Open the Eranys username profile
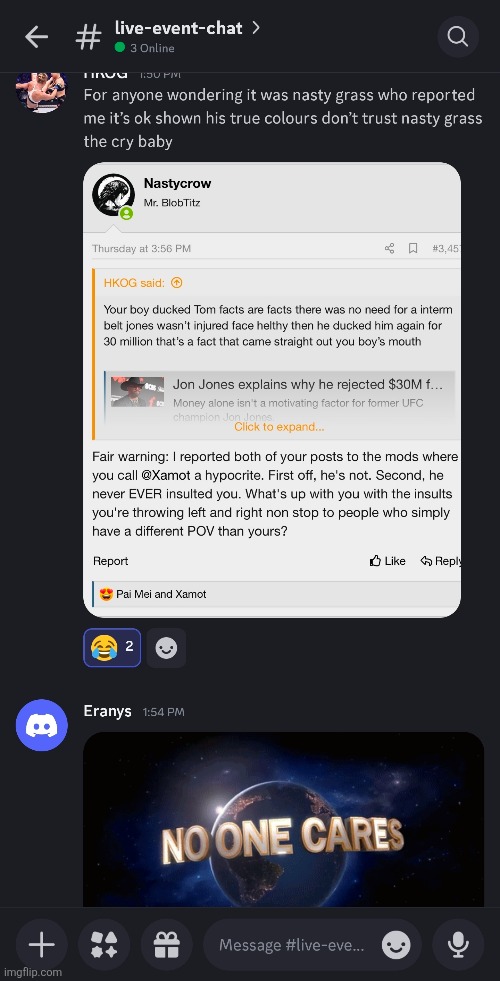Image resolution: width=500 pixels, height=981 pixels. 108,711
